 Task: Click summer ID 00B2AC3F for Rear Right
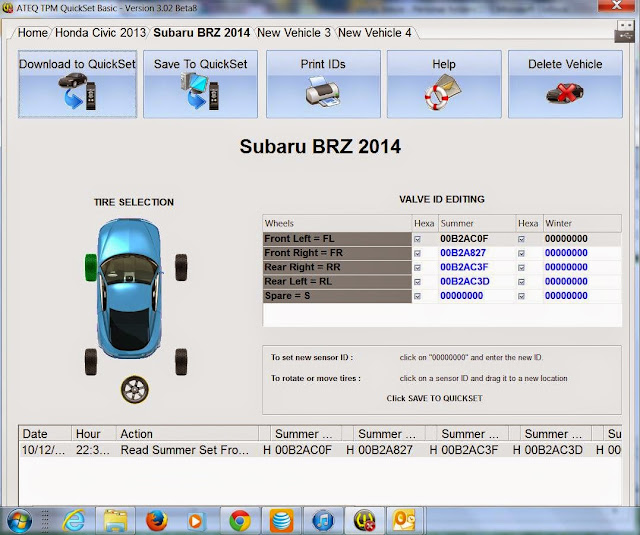tap(464, 267)
